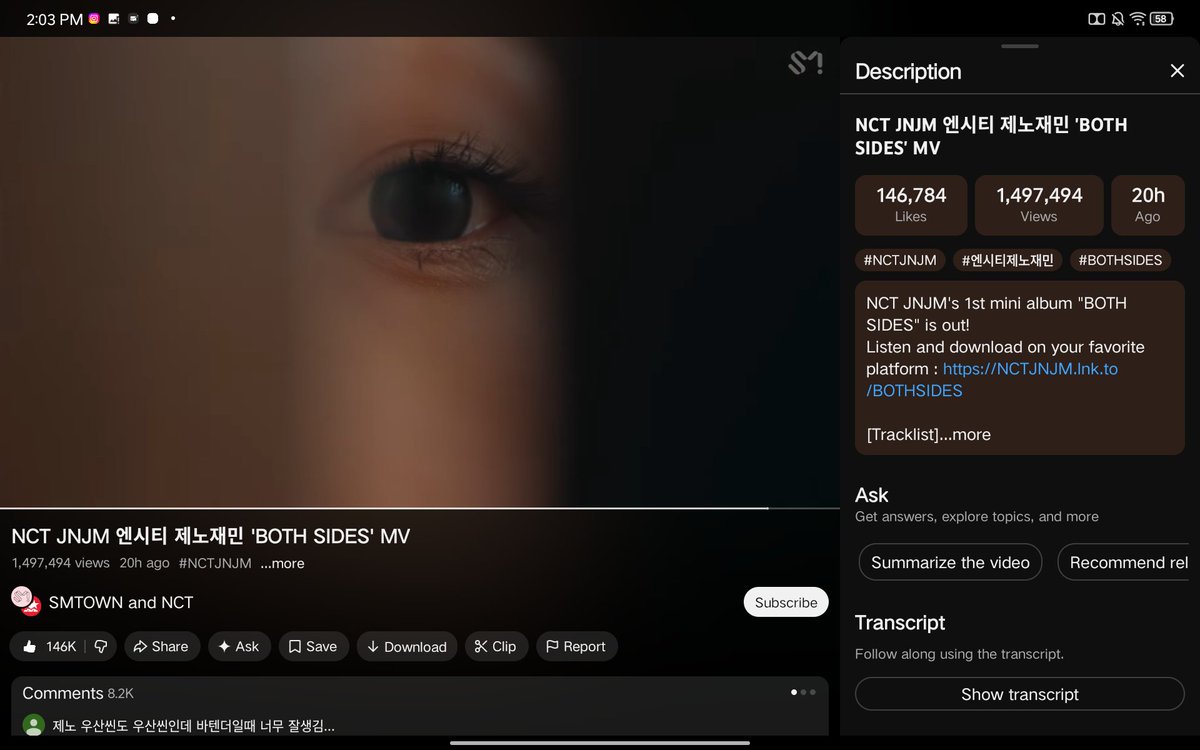Viewport: 1200px width, 750px height.
Task: Open the #엔시티제노재민 hashtag chip
Action: click(1007, 260)
